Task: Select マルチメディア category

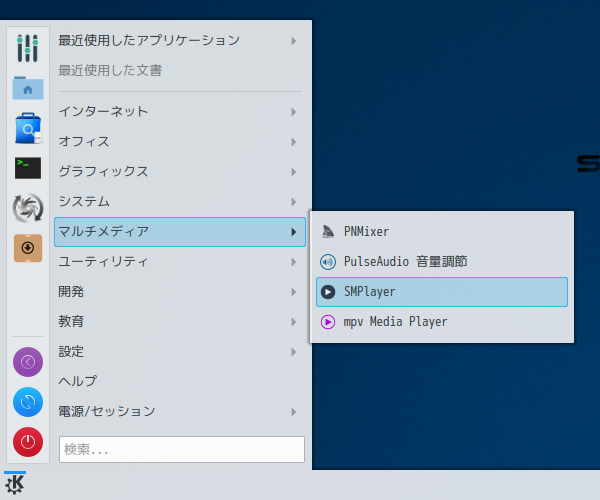Action: click(180, 232)
